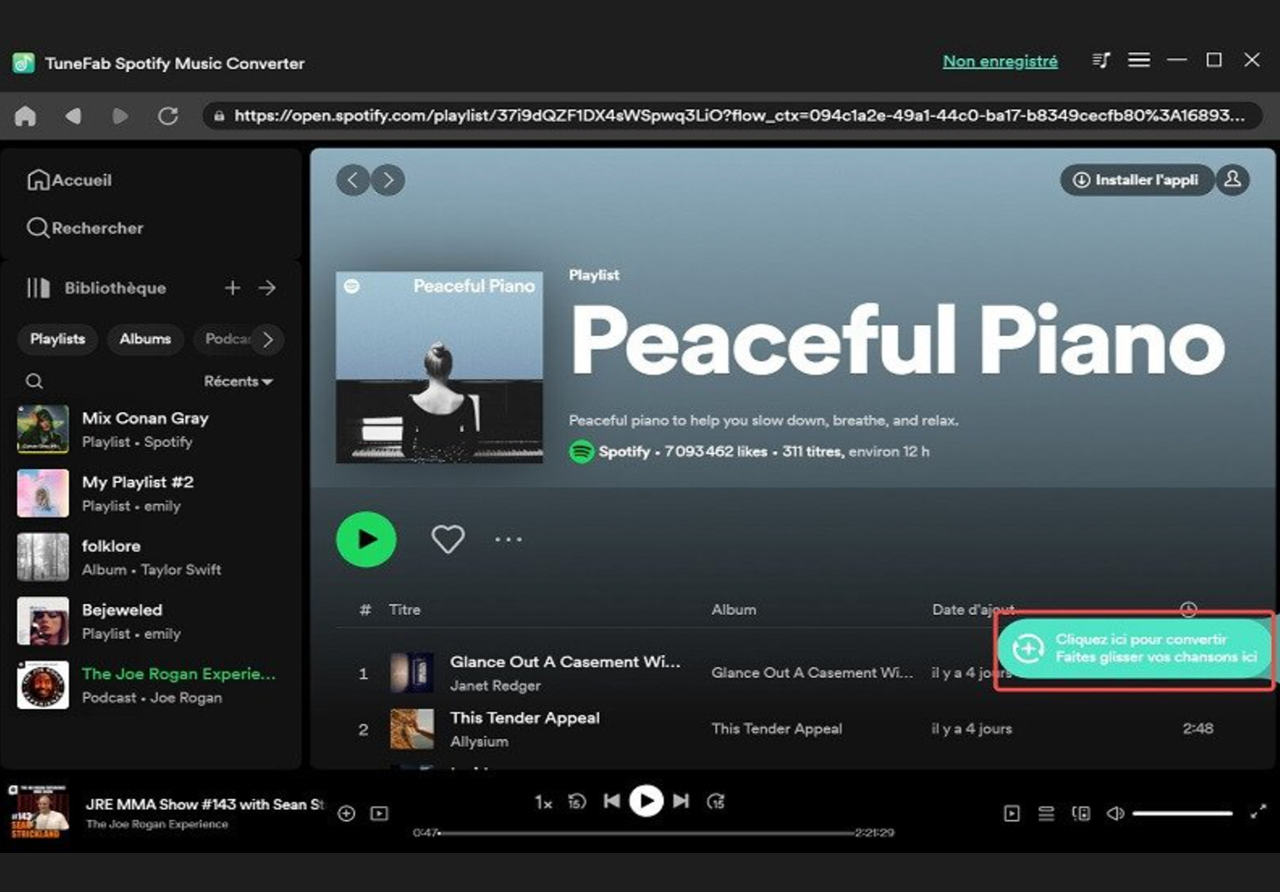Open the hamburger menu in title bar
Image resolution: width=1280 pixels, height=892 pixels.
(x=1138, y=60)
